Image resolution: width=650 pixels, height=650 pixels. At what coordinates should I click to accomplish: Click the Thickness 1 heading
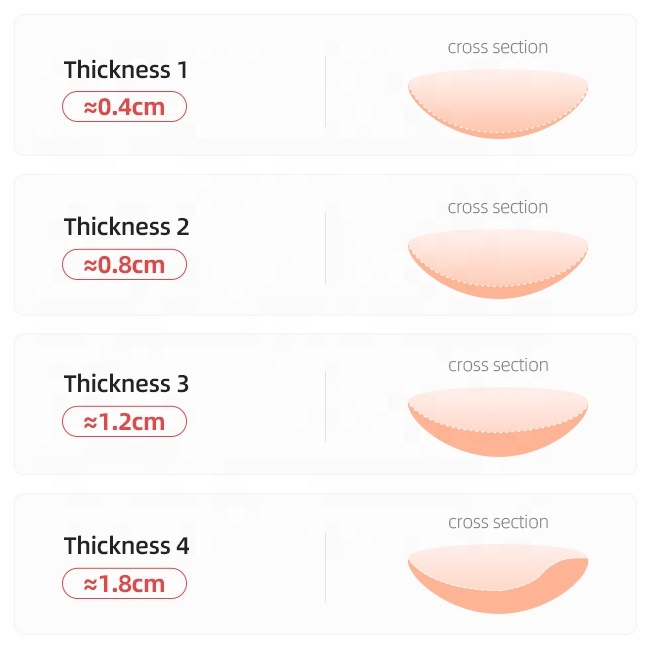tap(126, 70)
